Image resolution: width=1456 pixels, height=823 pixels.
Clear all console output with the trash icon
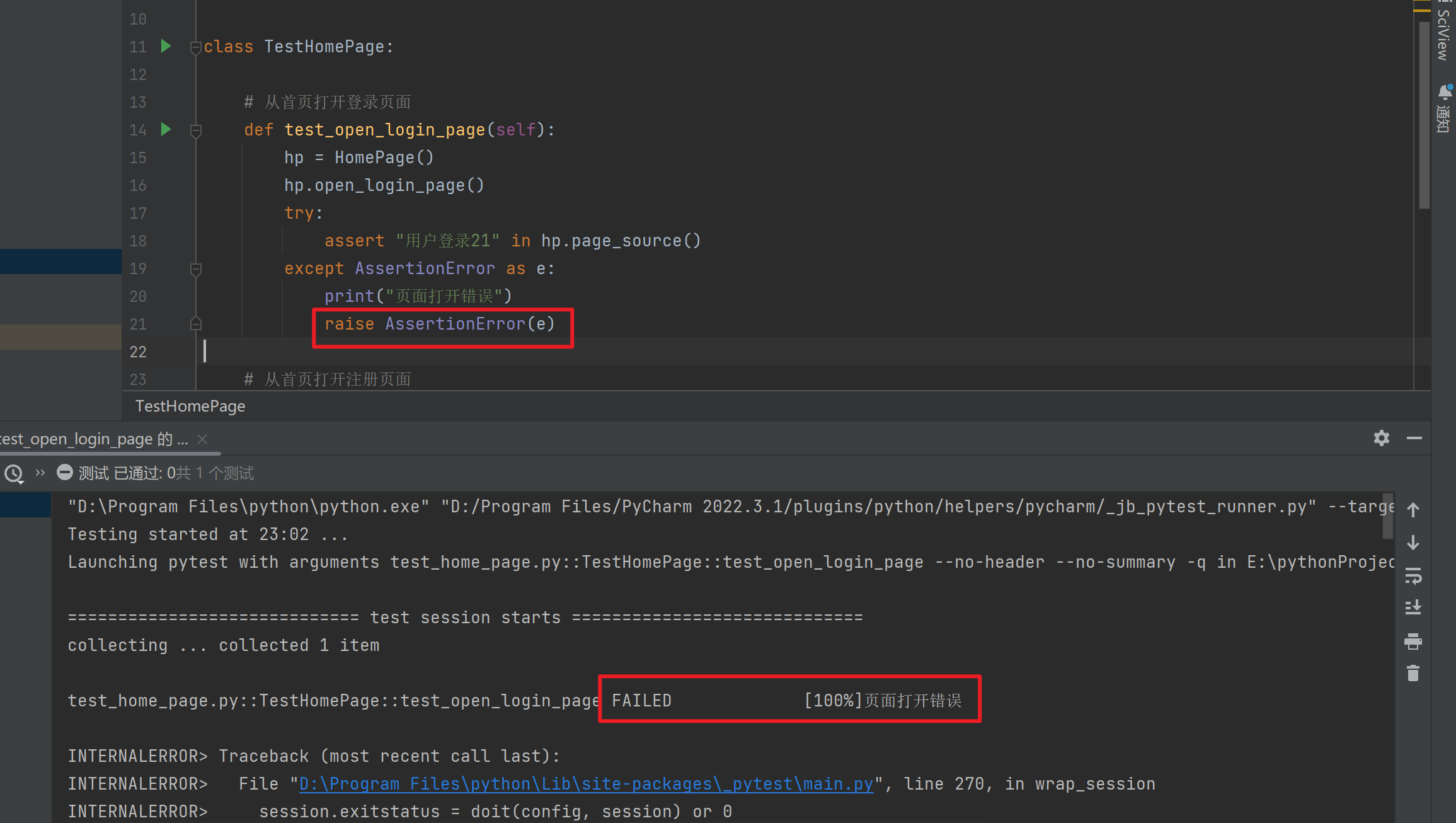tap(1413, 673)
